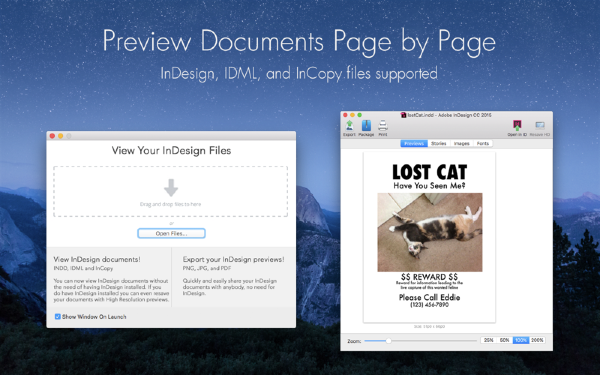Image resolution: width=600 pixels, height=375 pixels.
Task: Click the Resave HD icon
Action: tap(540, 126)
